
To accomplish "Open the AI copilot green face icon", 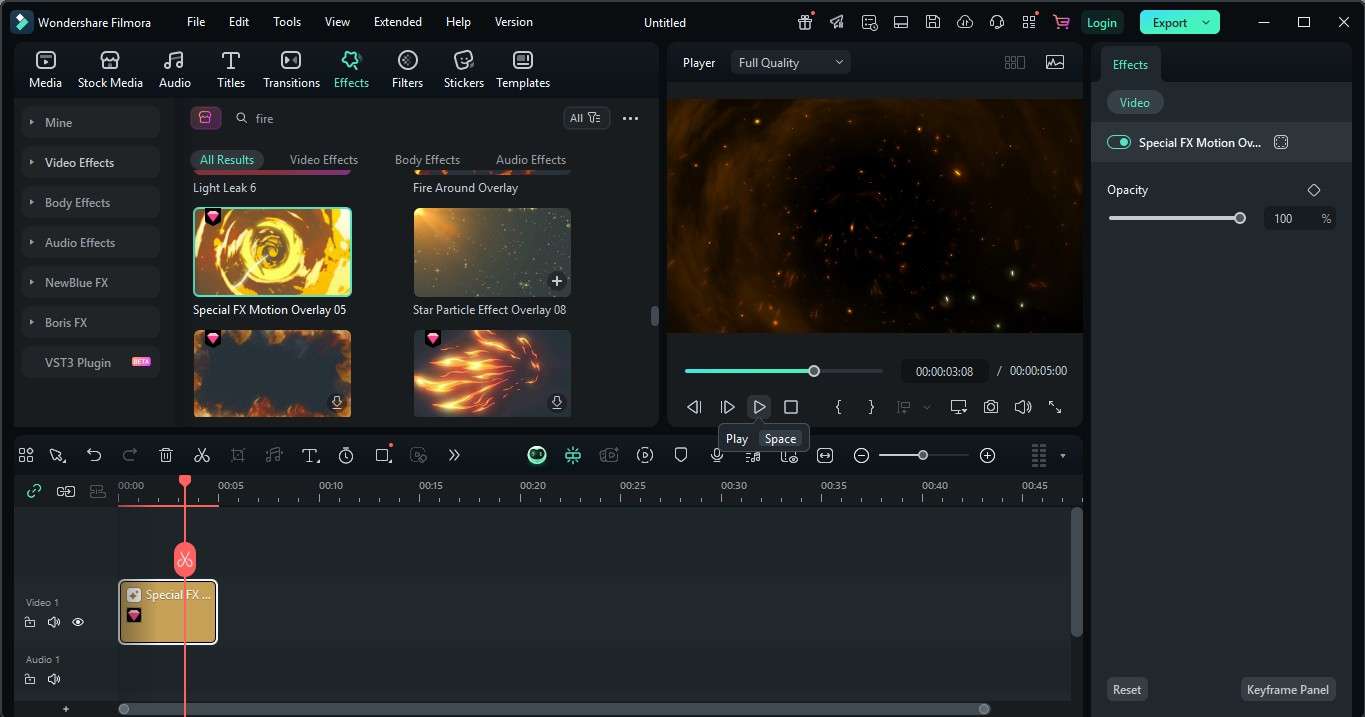I will pyautogui.click(x=537, y=455).
